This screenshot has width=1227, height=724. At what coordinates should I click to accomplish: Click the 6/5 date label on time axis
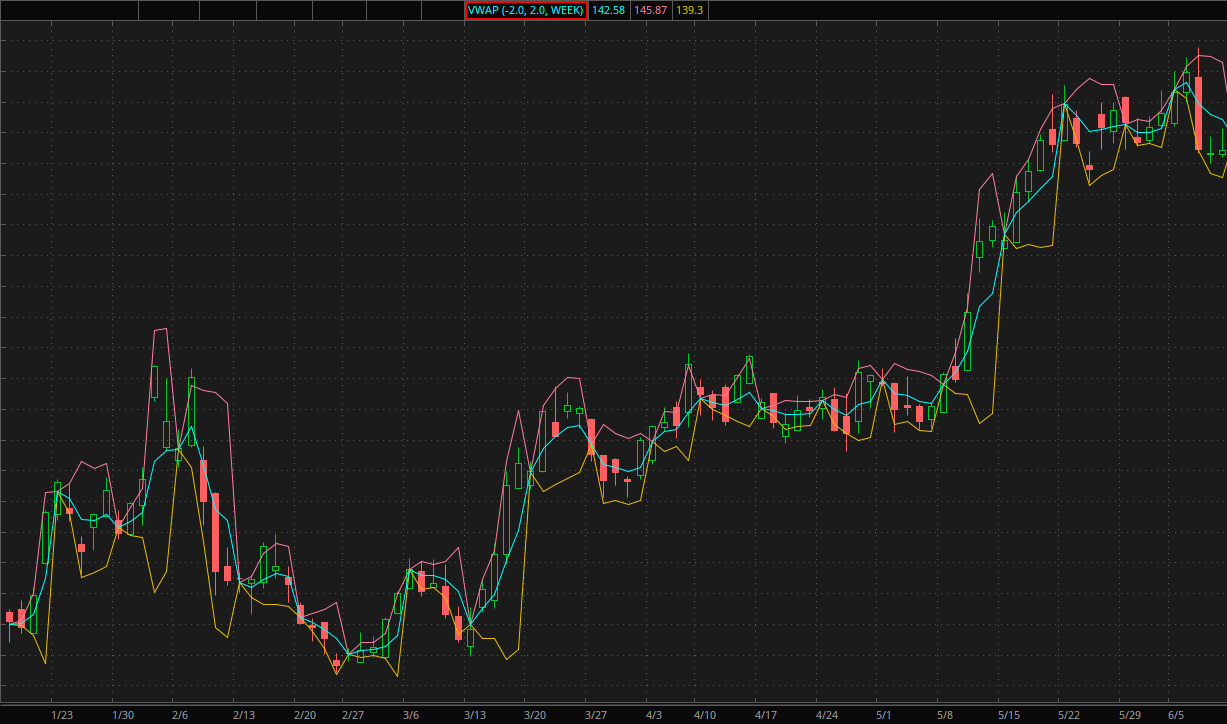pos(1176,715)
